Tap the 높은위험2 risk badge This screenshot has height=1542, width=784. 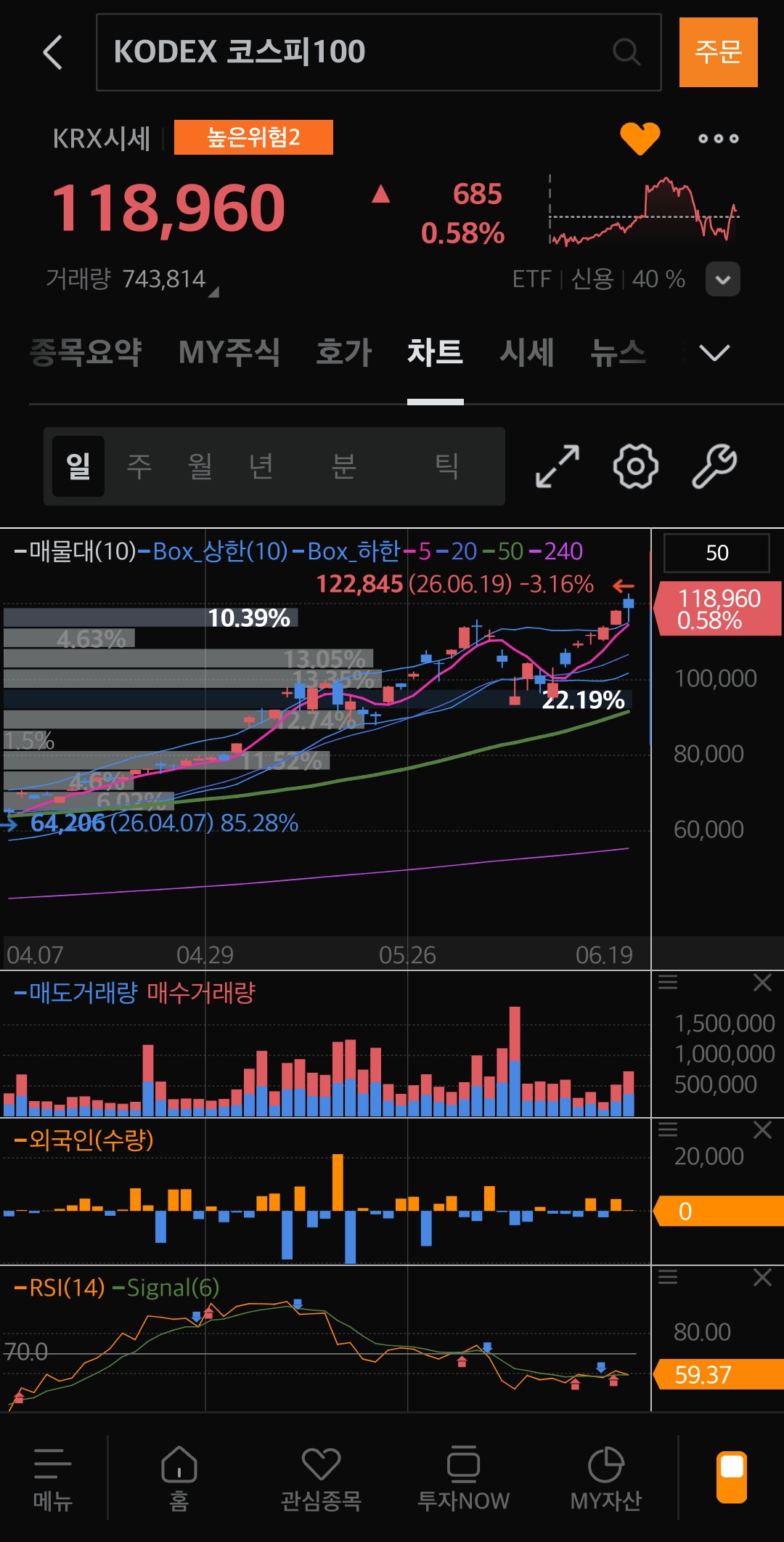pyautogui.click(x=253, y=137)
